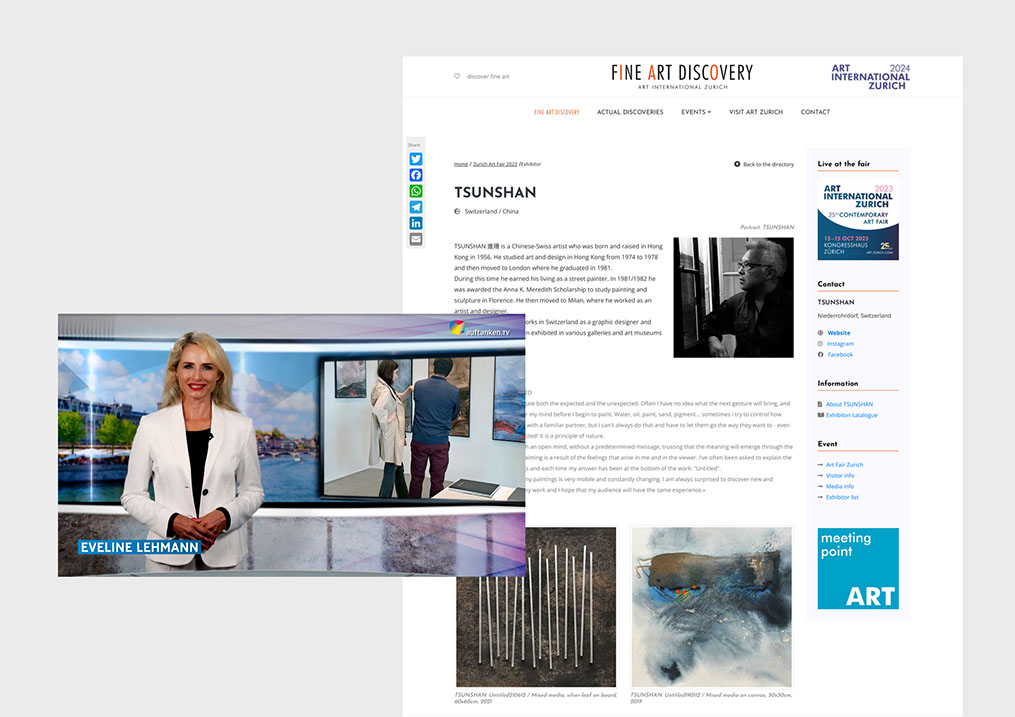Open the Media info link

[x=840, y=487]
